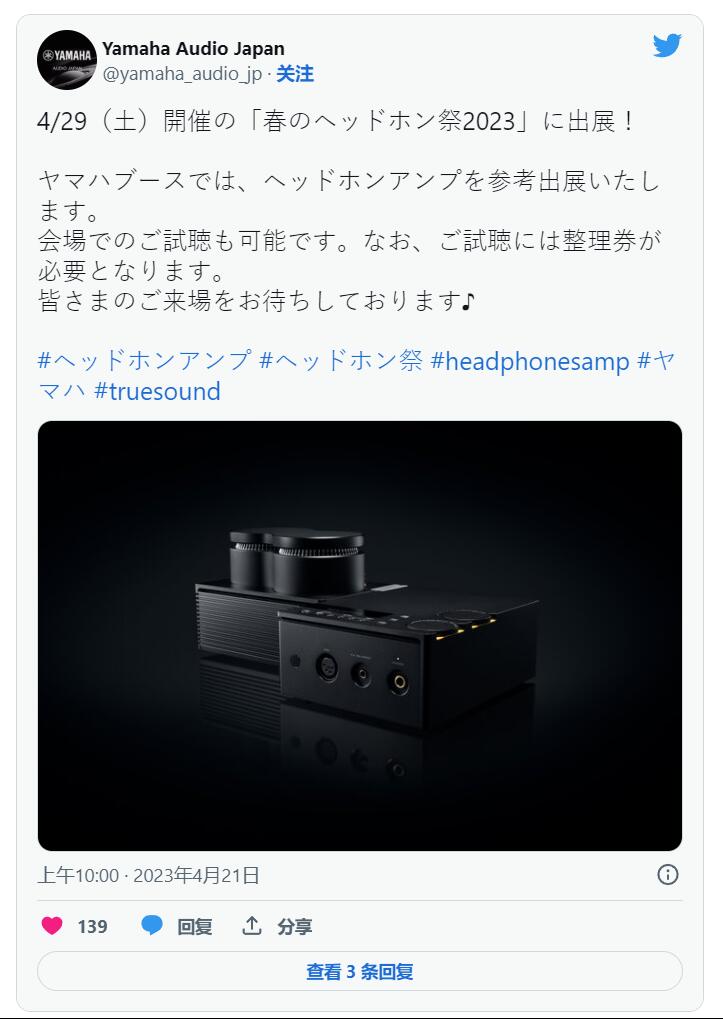Like the tweet with the heart icon
The height and width of the screenshot is (1019, 723).
52,925
